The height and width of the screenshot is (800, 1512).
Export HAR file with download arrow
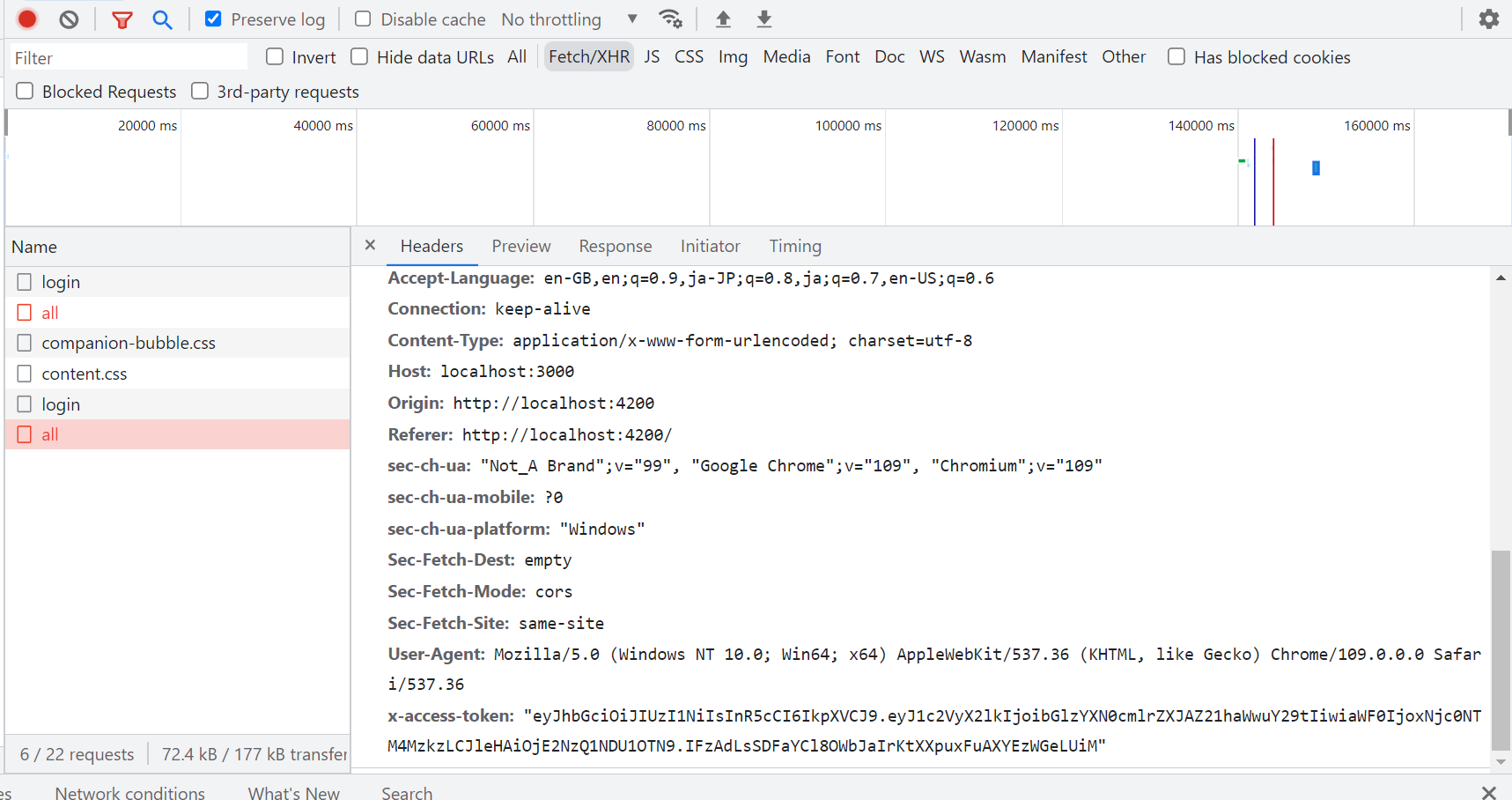pos(764,19)
